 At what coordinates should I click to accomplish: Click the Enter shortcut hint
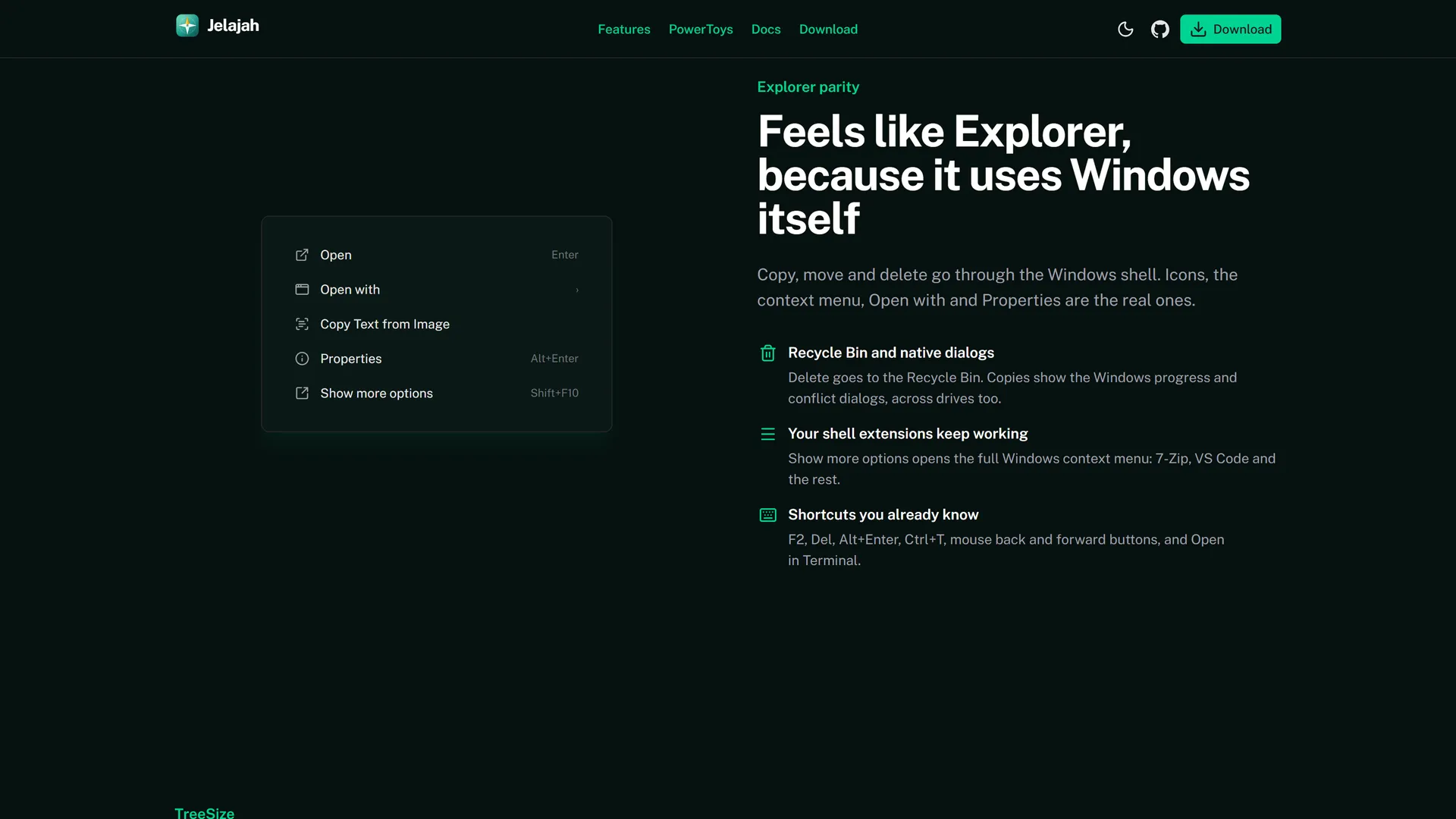click(x=564, y=255)
